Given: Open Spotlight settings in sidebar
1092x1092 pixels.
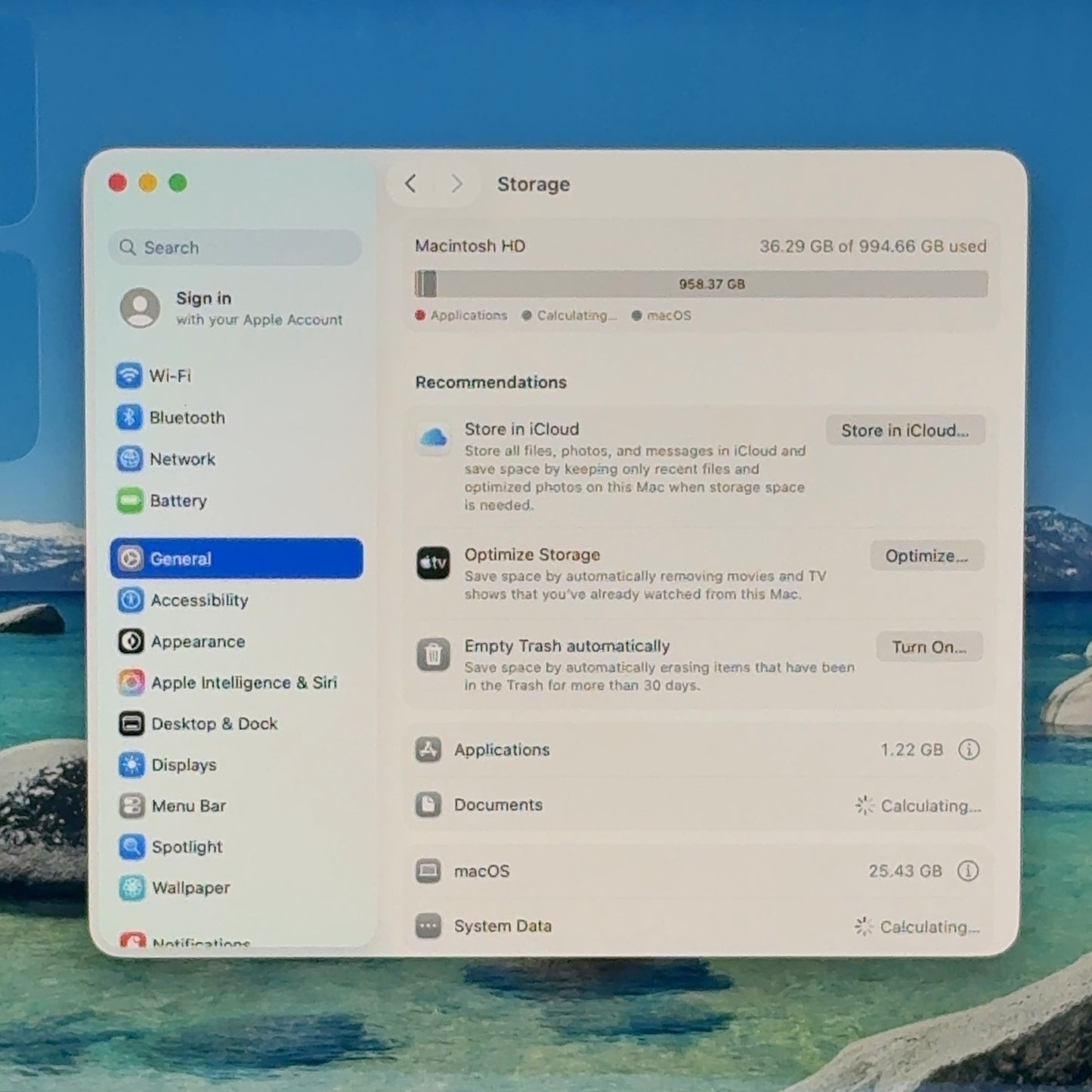Looking at the screenshot, I should coord(237,846).
